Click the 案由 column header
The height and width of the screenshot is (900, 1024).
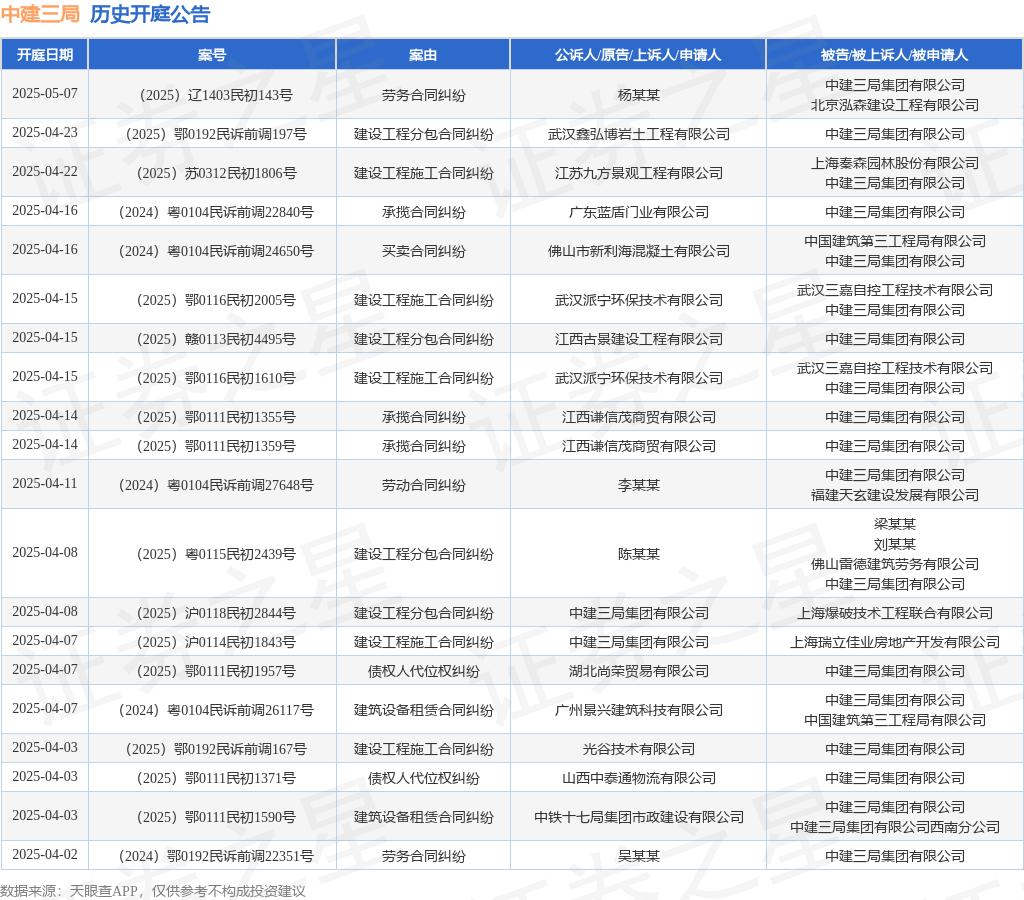pos(423,55)
